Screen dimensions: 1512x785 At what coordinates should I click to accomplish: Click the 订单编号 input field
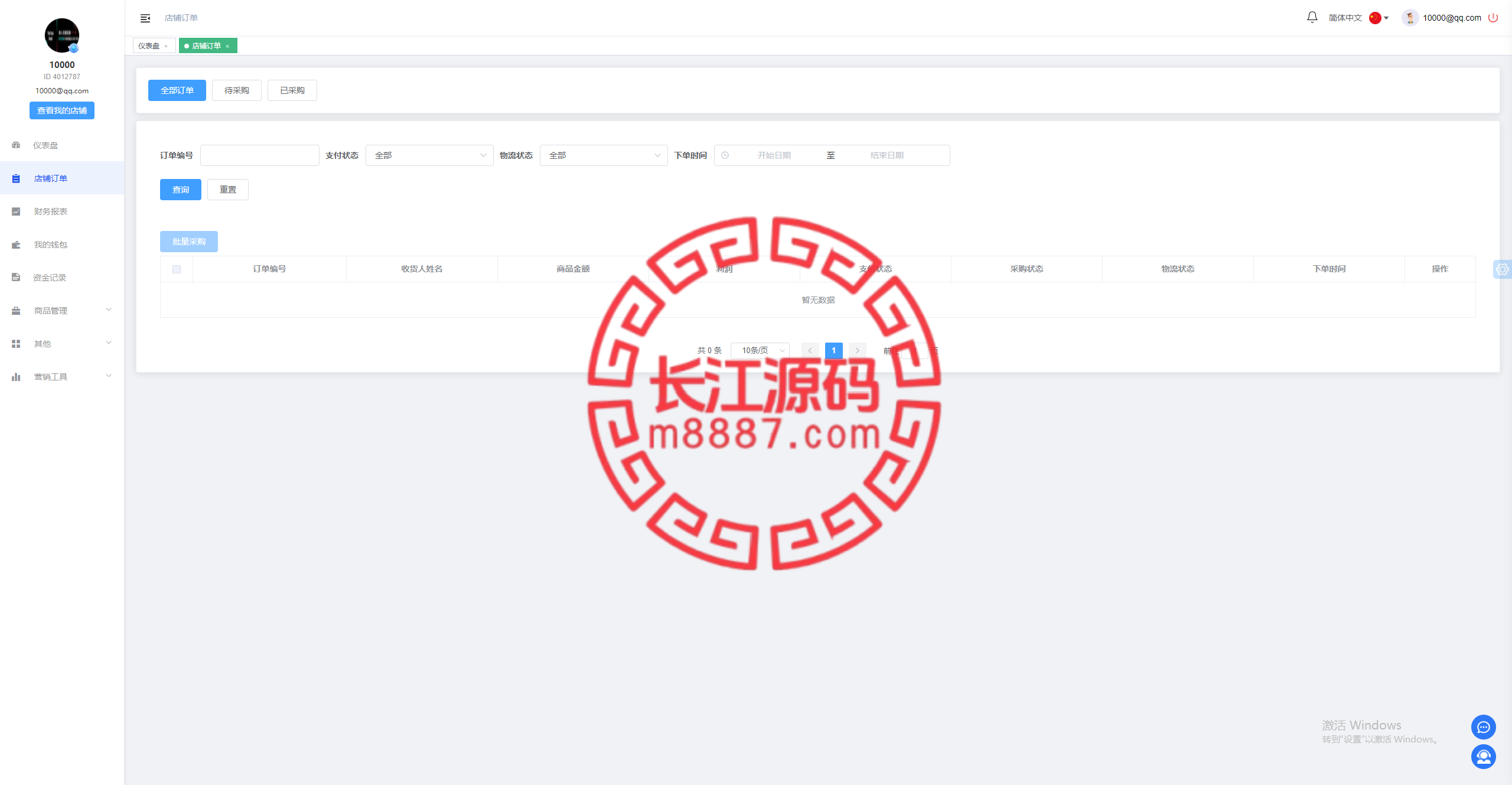[260, 155]
